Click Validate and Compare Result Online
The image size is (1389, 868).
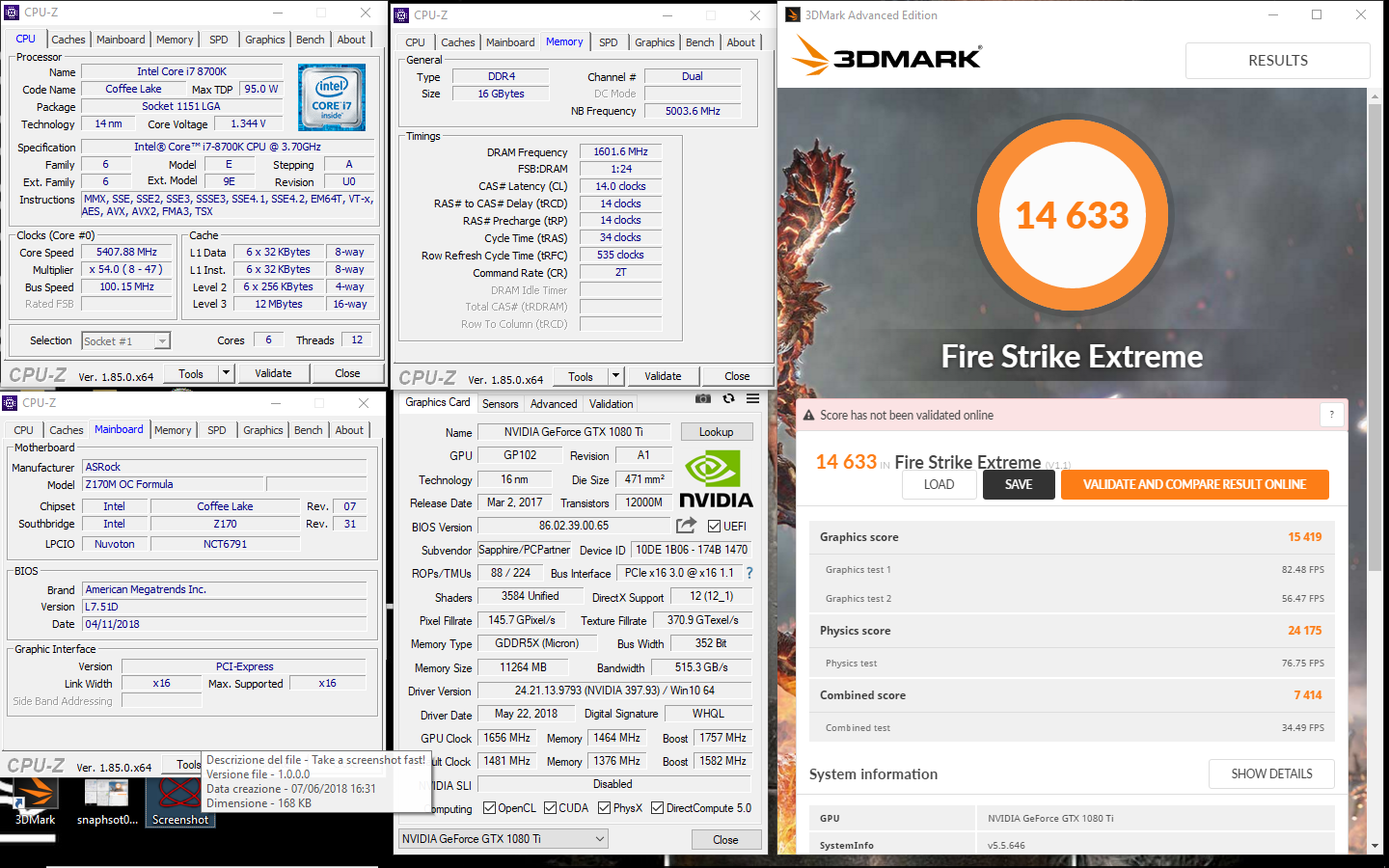(1194, 484)
